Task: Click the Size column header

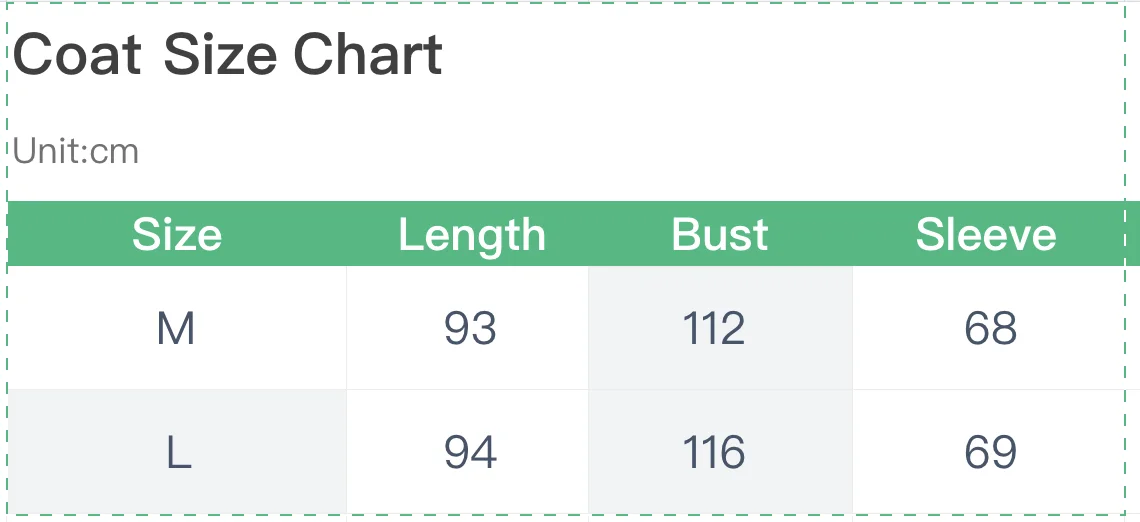Action: tap(177, 234)
